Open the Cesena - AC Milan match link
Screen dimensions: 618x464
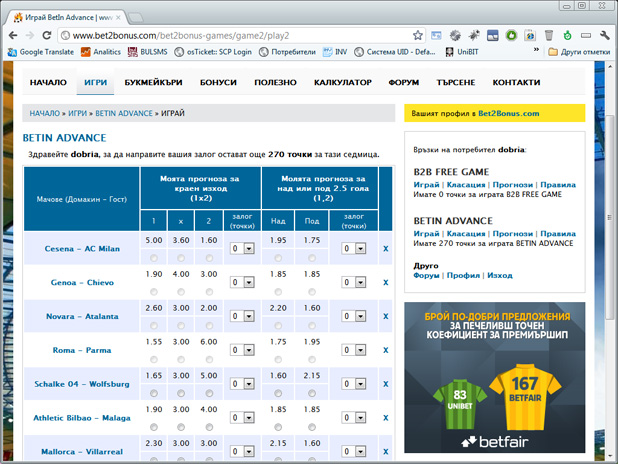(82, 249)
